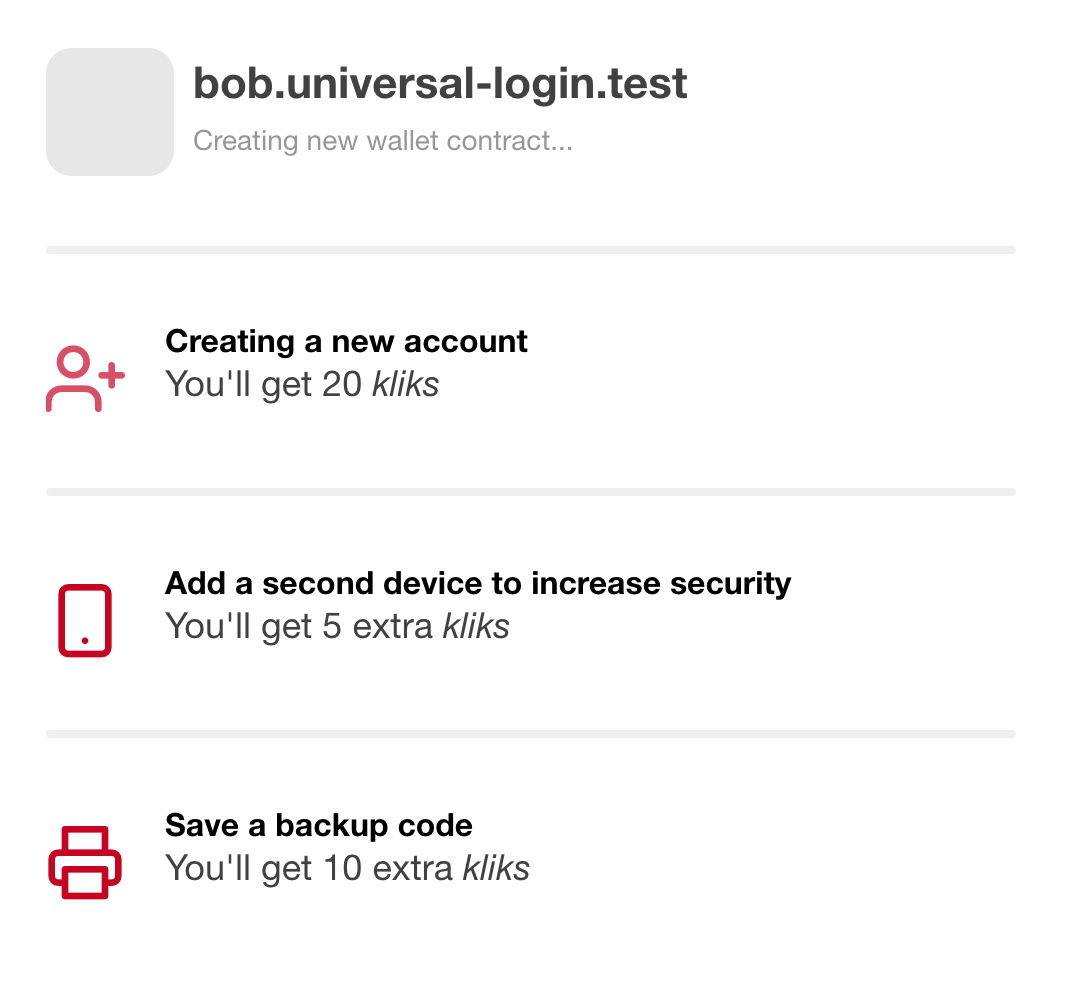Click the divider above the second device item

[531, 492]
